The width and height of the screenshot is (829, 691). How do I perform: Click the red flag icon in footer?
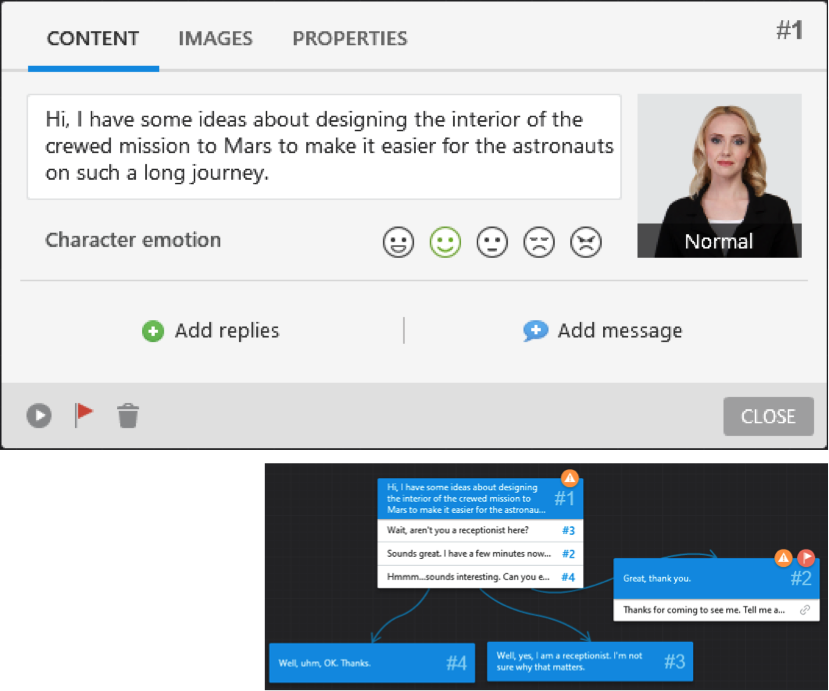[84, 414]
